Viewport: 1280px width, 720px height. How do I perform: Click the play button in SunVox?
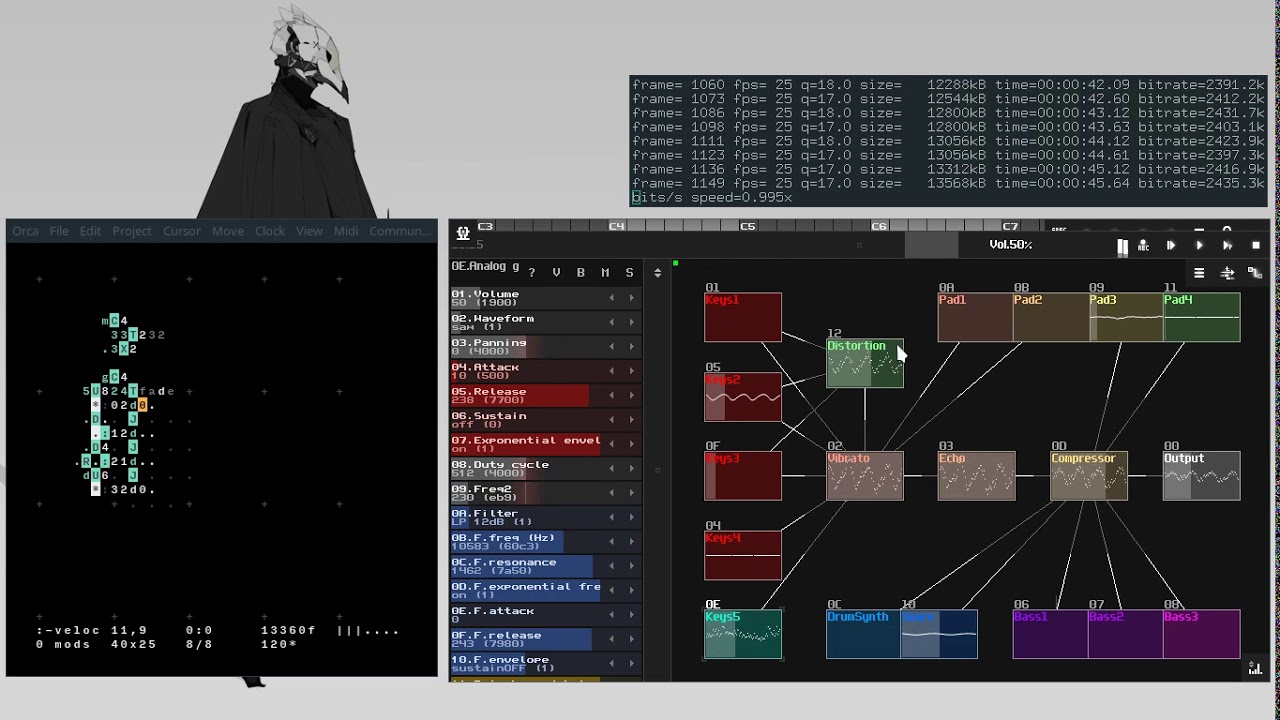point(1199,246)
